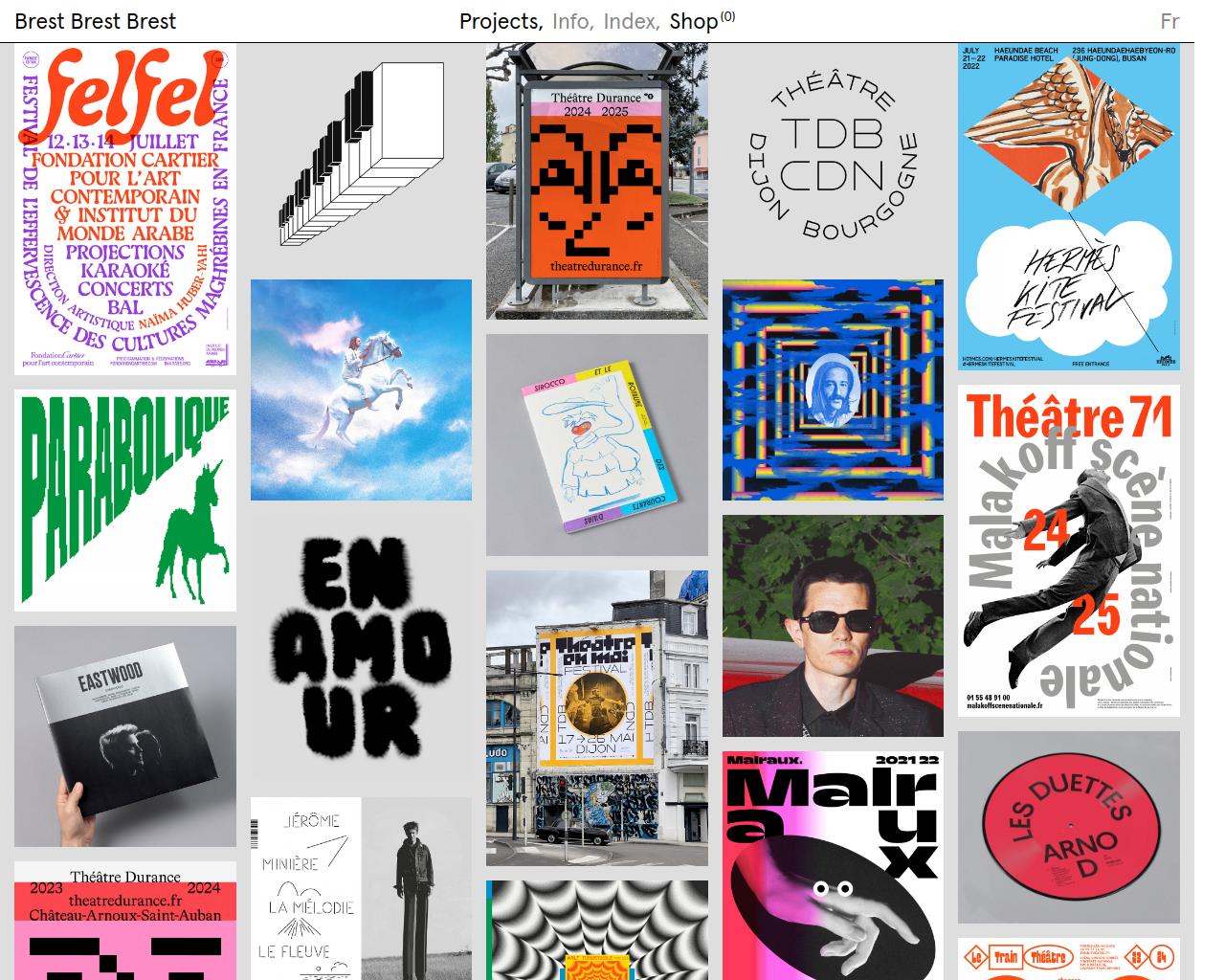Open the Les Duettes Arno red vinyl project

click(x=1069, y=828)
